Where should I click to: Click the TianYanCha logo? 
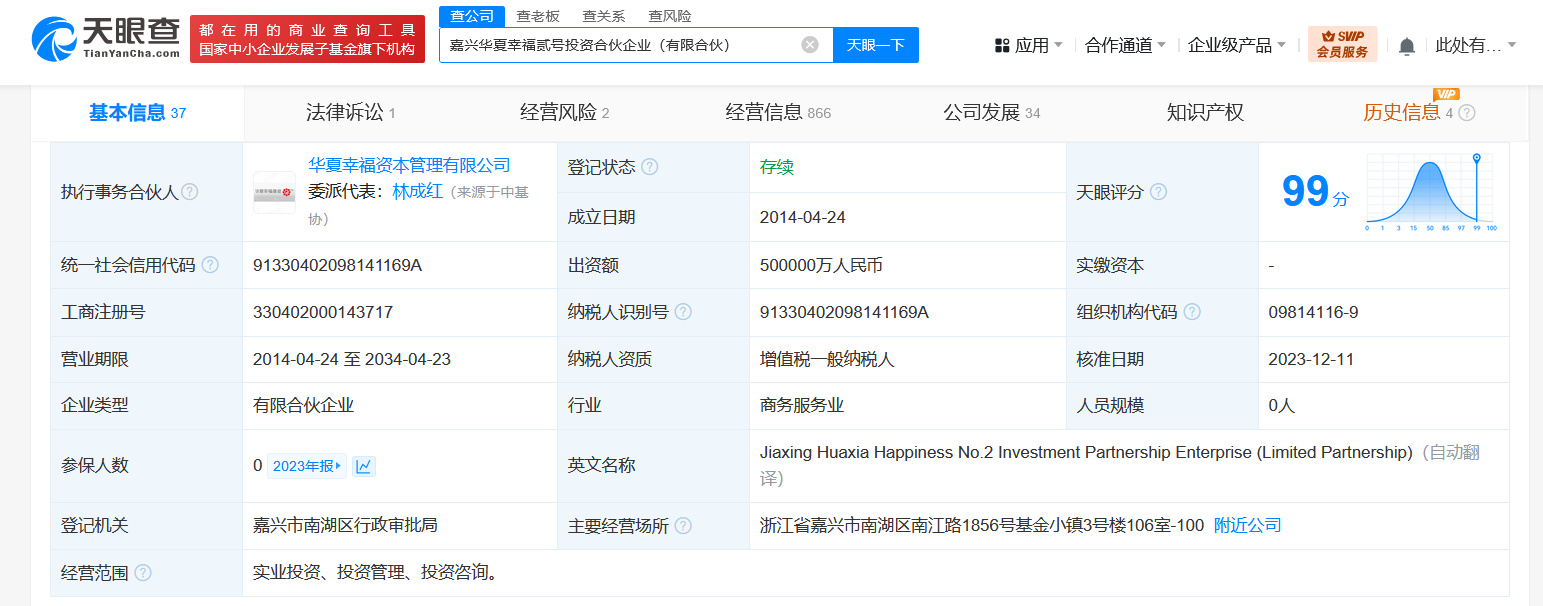[105, 40]
